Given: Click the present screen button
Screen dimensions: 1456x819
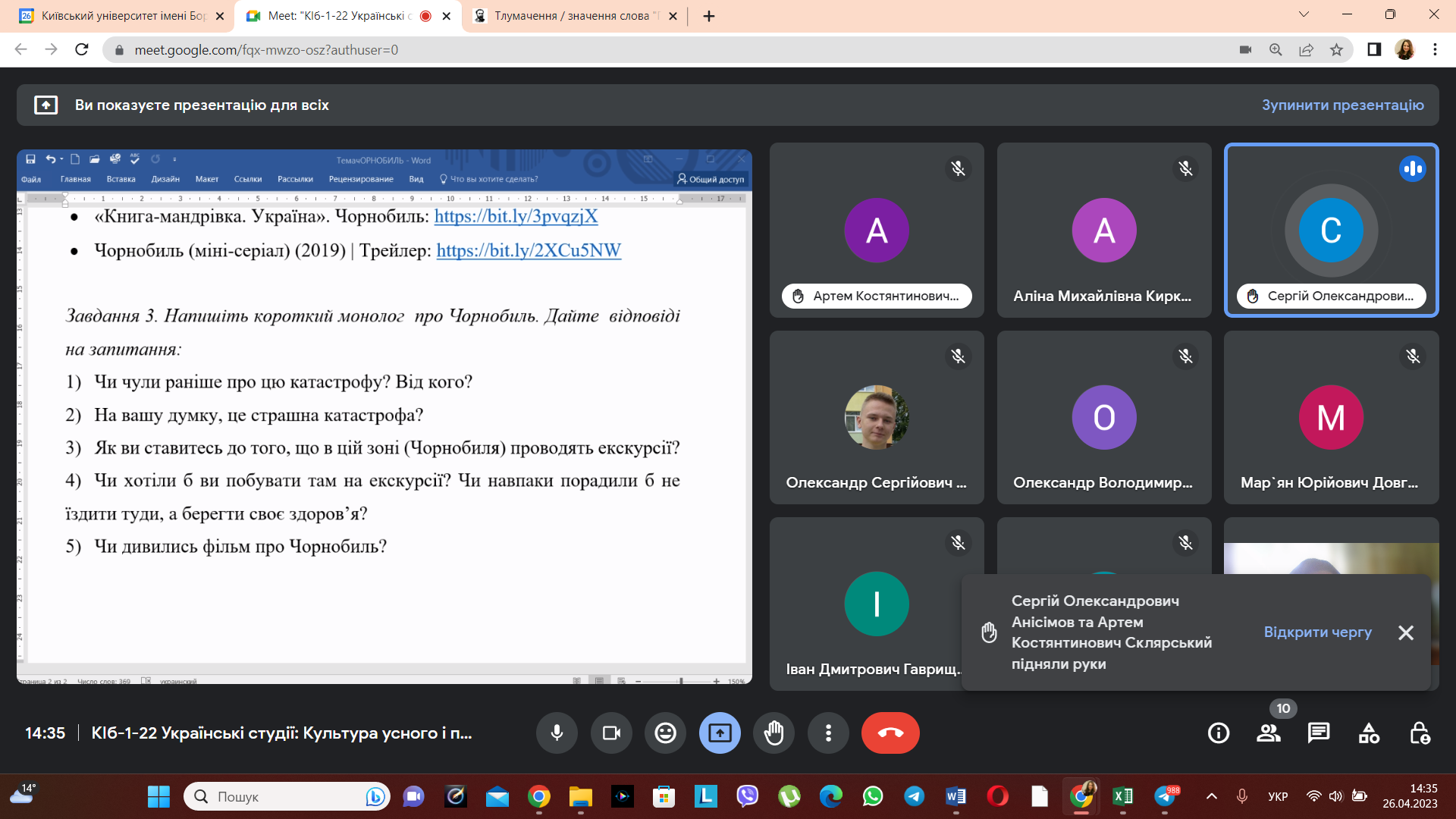Looking at the screenshot, I should pos(720,733).
